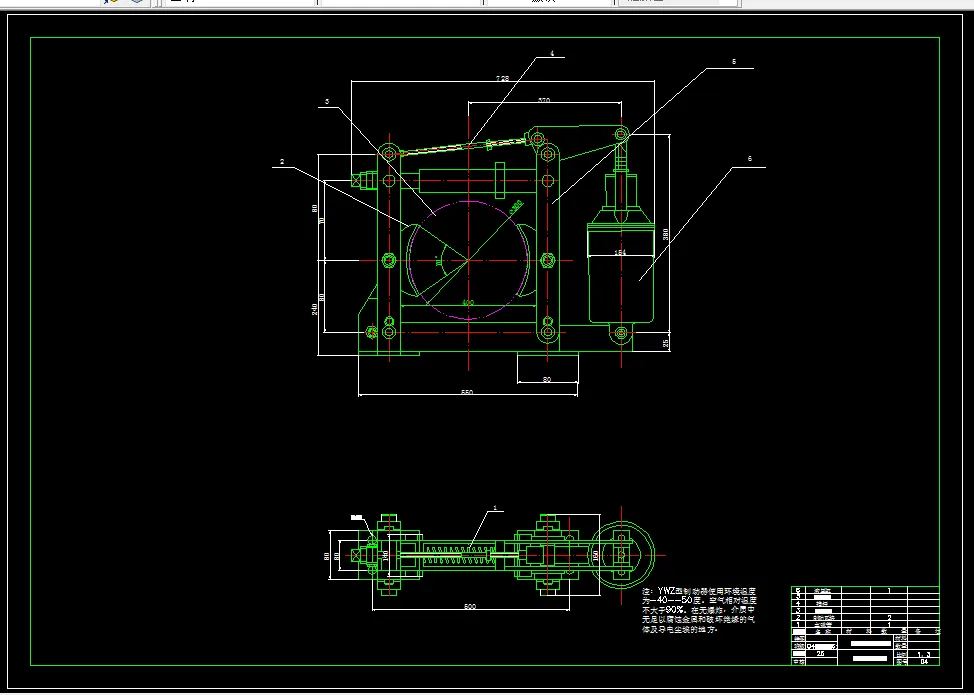Select the 550 base length dimension
This screenshot has width=974, height=695.
pos(467,393)
